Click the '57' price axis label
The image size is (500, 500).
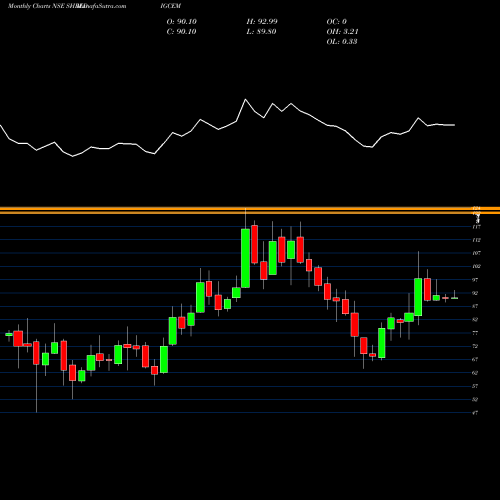coord(475,386)
